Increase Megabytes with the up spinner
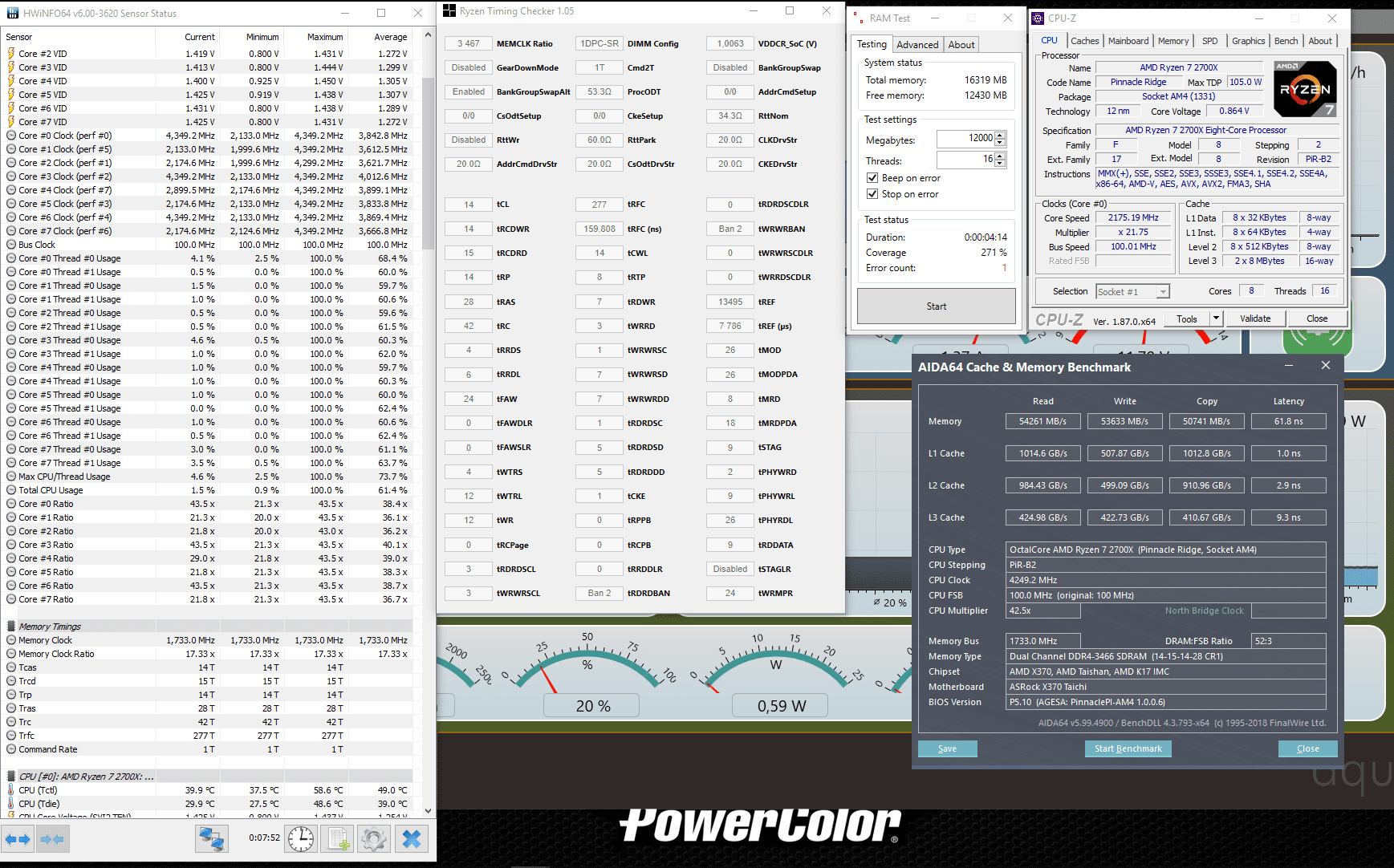The height and width of the screenshot is (868, 1394). tap(1000, 135)
